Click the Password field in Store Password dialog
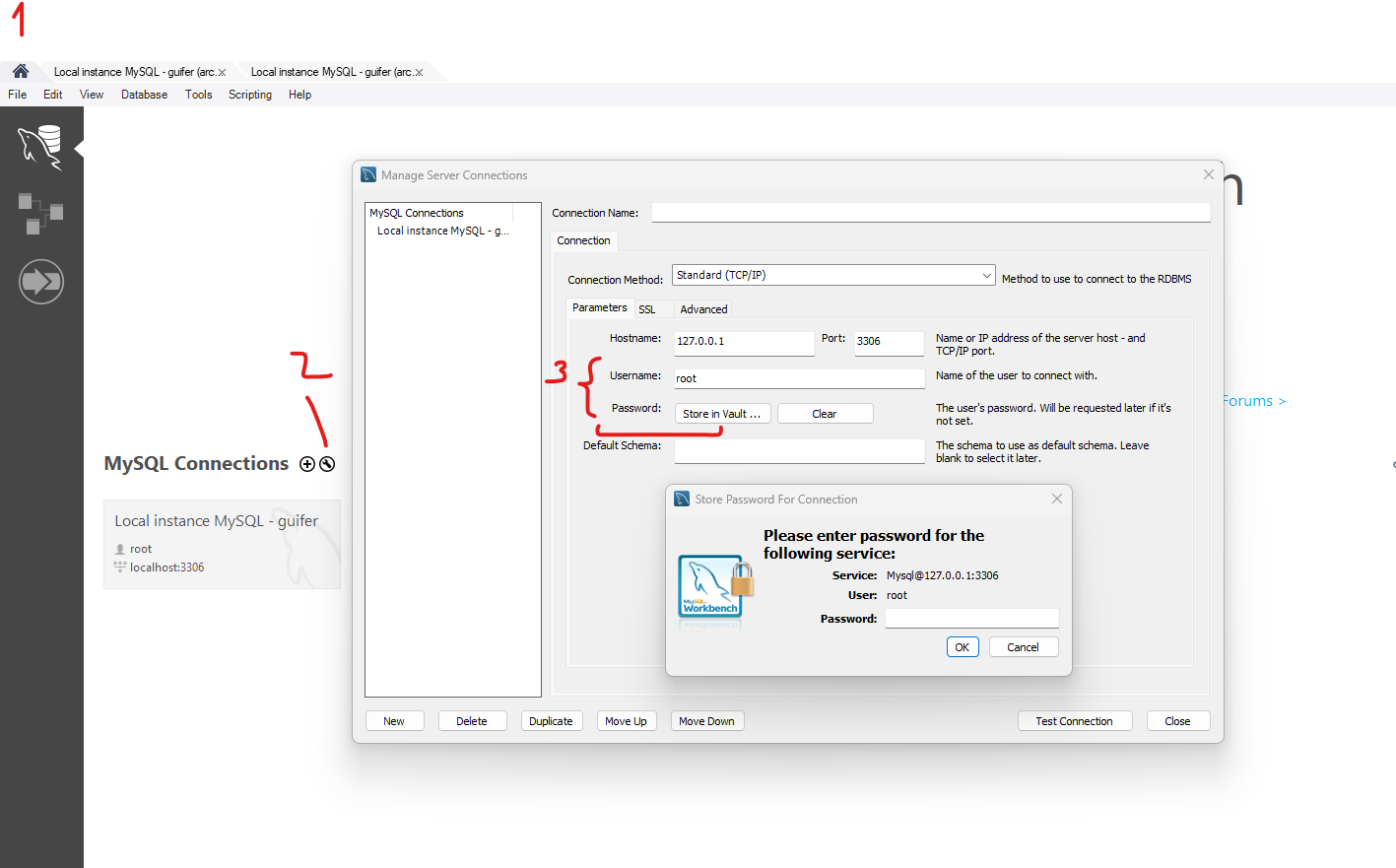The width and height of the screenshot is (1396, 868). point(972,618)
